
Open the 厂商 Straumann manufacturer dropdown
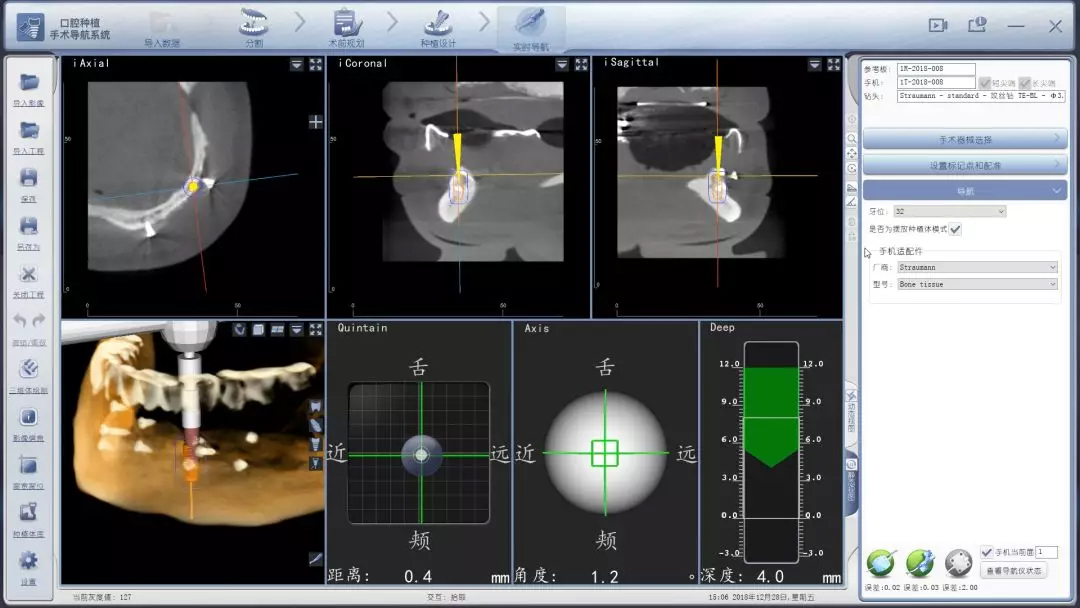pos(976,267)
